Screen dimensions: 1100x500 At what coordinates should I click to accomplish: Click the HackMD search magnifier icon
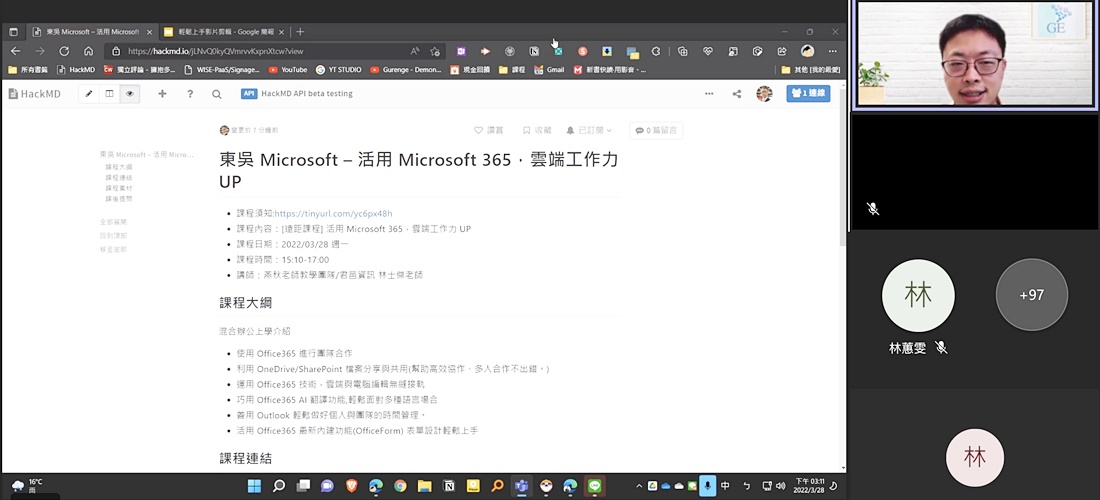click(x=217, y=94)
